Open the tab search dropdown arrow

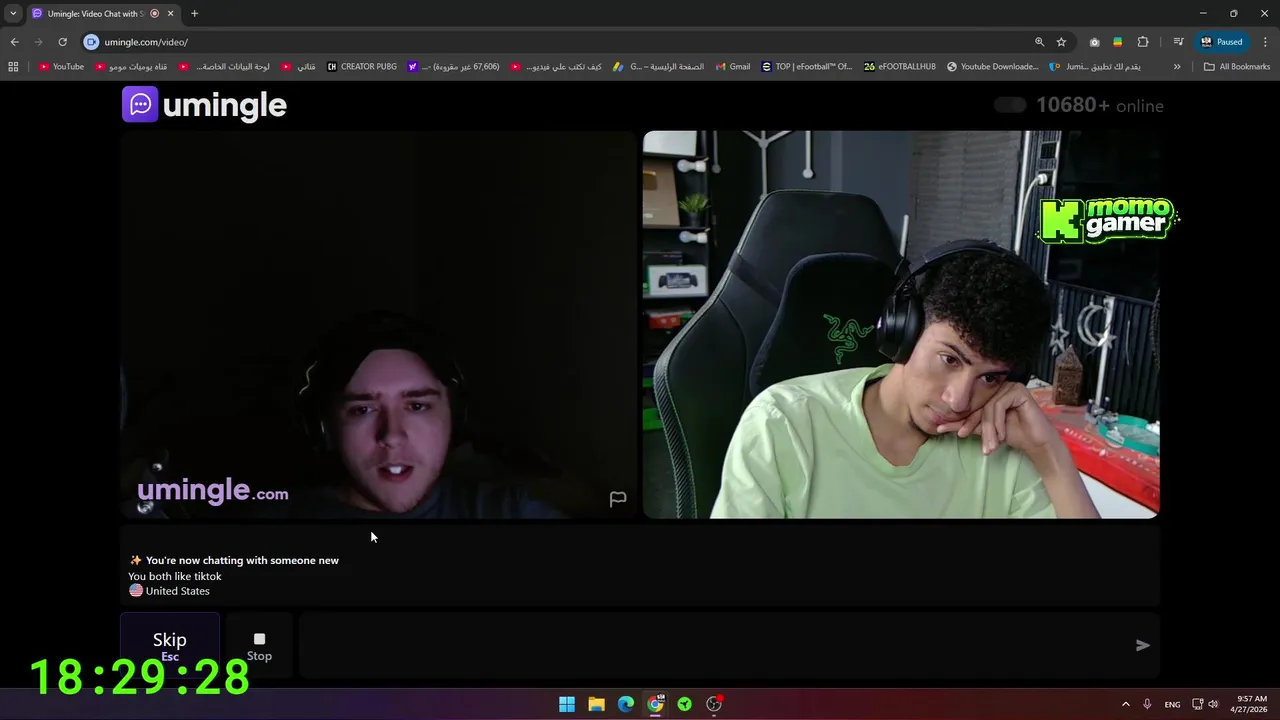tap(13, 14)
